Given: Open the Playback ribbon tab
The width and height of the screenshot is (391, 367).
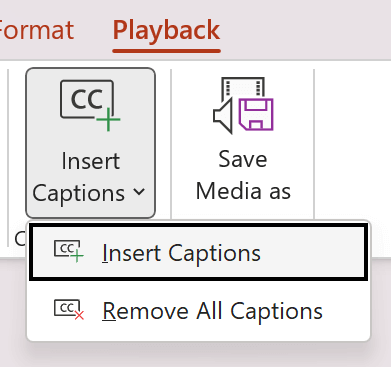Looking at the screenshot, I should pyautogui.click(x=166, y=30).
